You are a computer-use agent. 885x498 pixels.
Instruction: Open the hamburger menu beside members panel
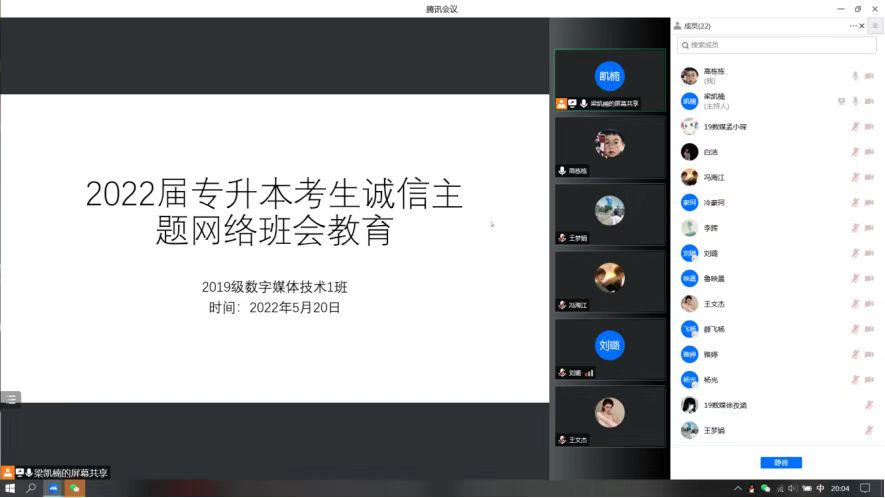point(875,26)
